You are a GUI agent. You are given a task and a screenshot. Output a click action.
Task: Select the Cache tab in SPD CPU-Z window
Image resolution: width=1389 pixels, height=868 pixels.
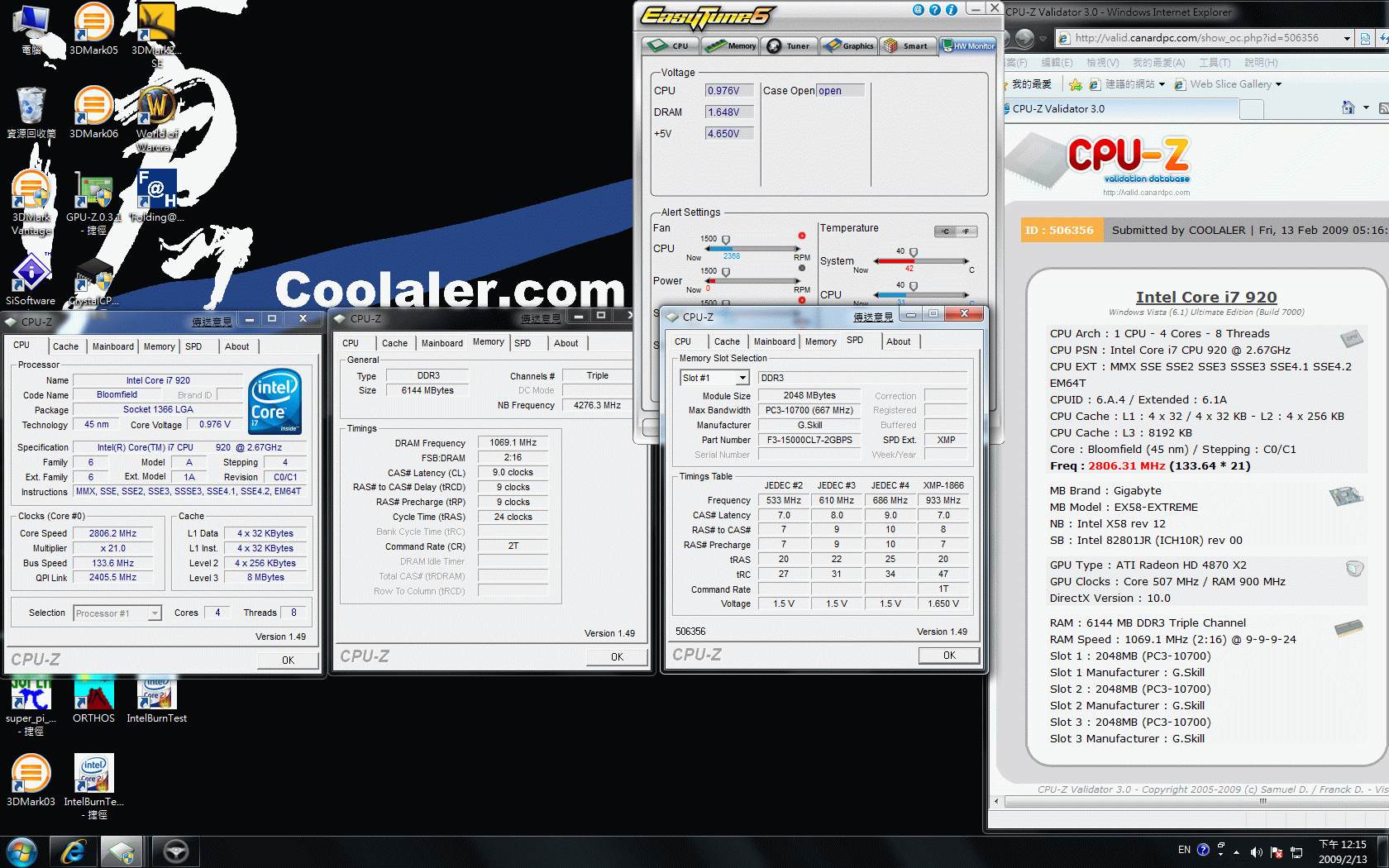point(727,341)
